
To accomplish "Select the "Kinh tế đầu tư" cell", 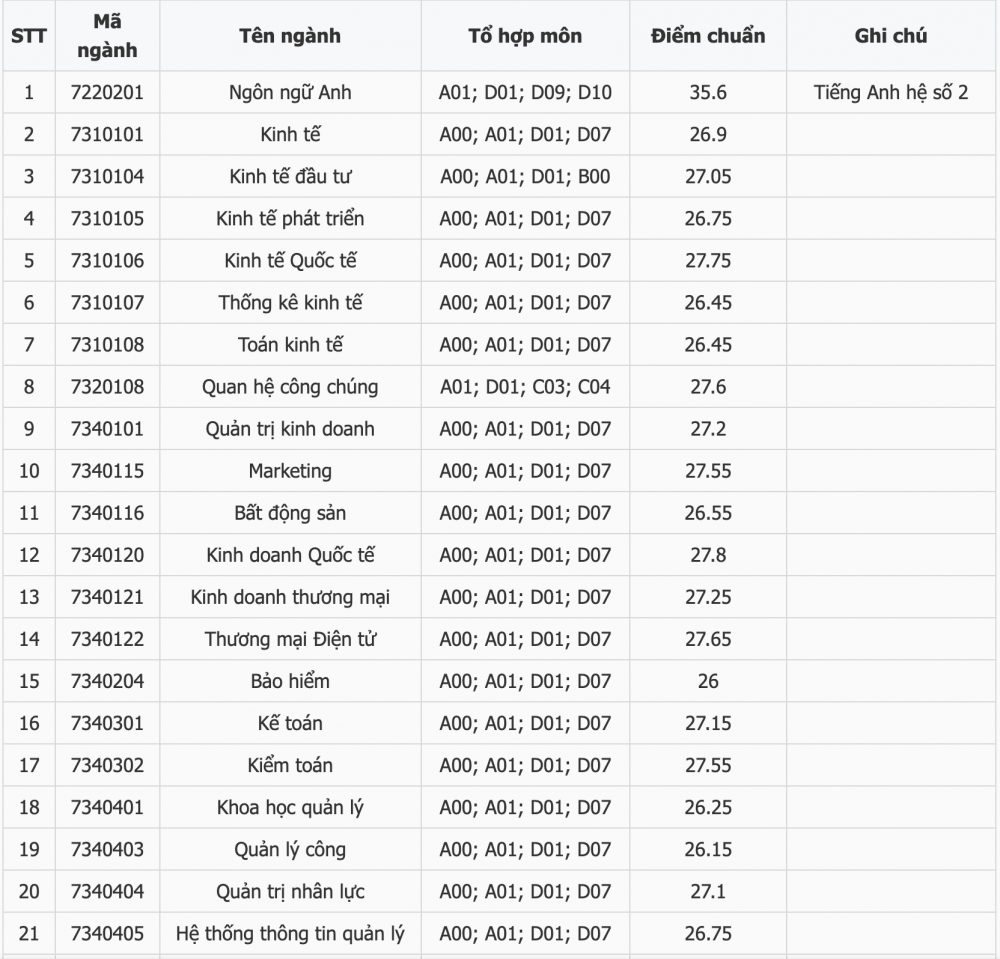I will point(290,177).
